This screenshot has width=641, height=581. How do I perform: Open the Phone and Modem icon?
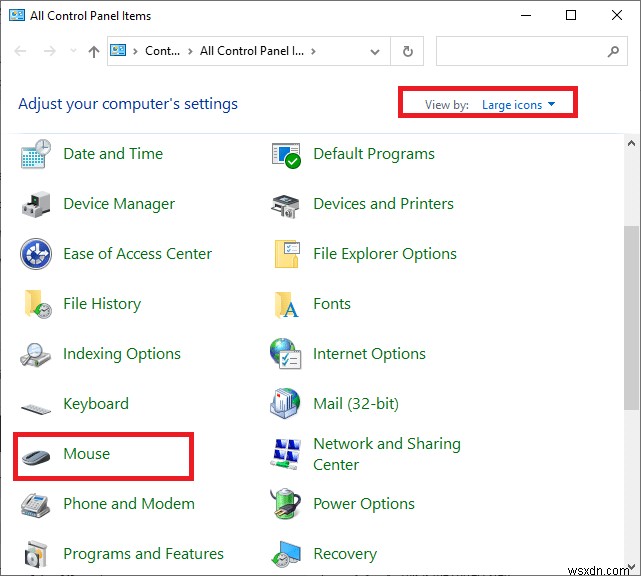coord(36,505)
